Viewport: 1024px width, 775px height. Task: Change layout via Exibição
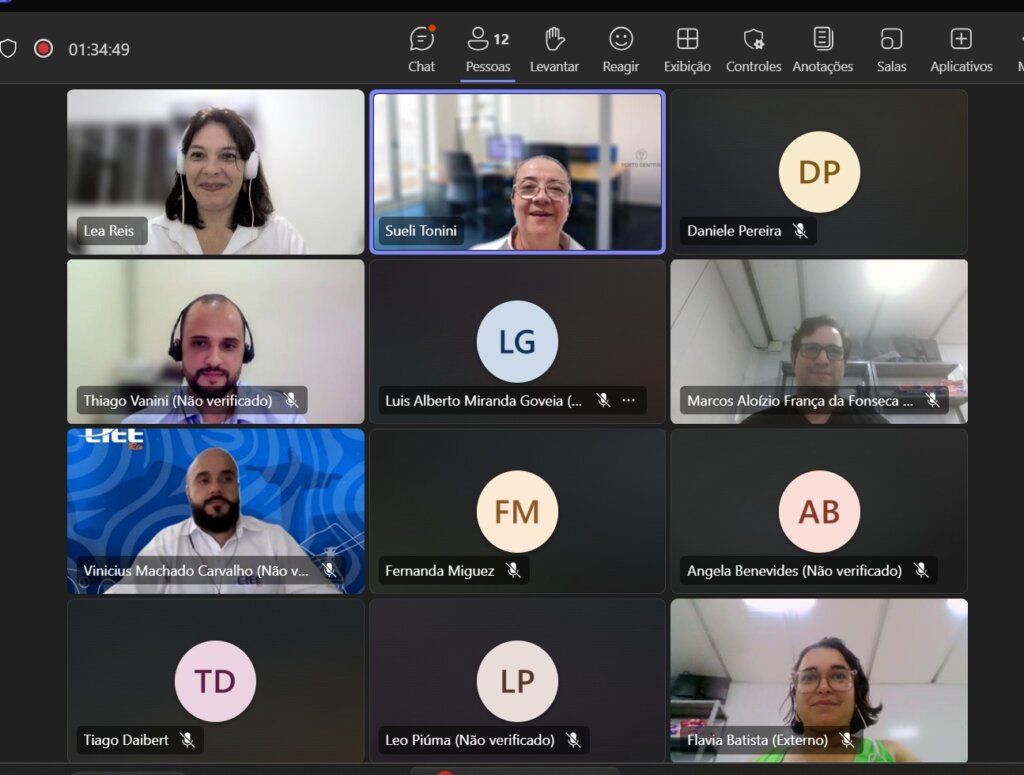coord(687,49)
